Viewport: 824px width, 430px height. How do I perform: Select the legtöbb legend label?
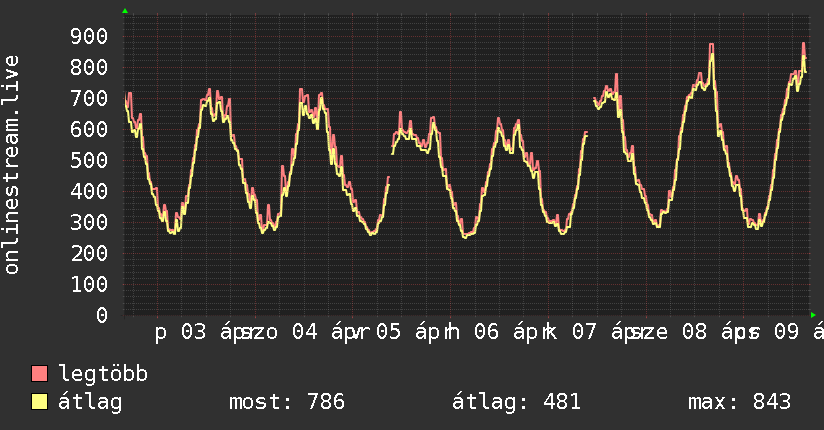(103, 374)
